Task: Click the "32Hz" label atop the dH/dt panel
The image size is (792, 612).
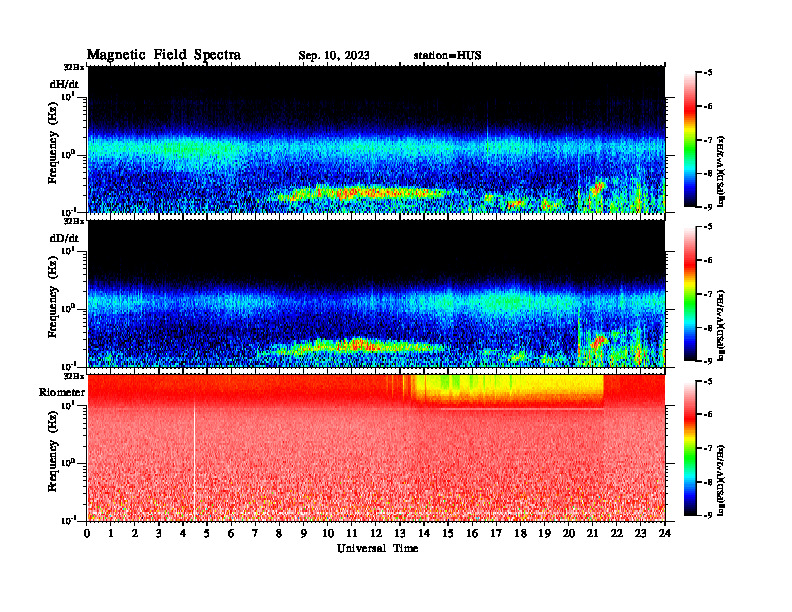Action: pos(74,67)
